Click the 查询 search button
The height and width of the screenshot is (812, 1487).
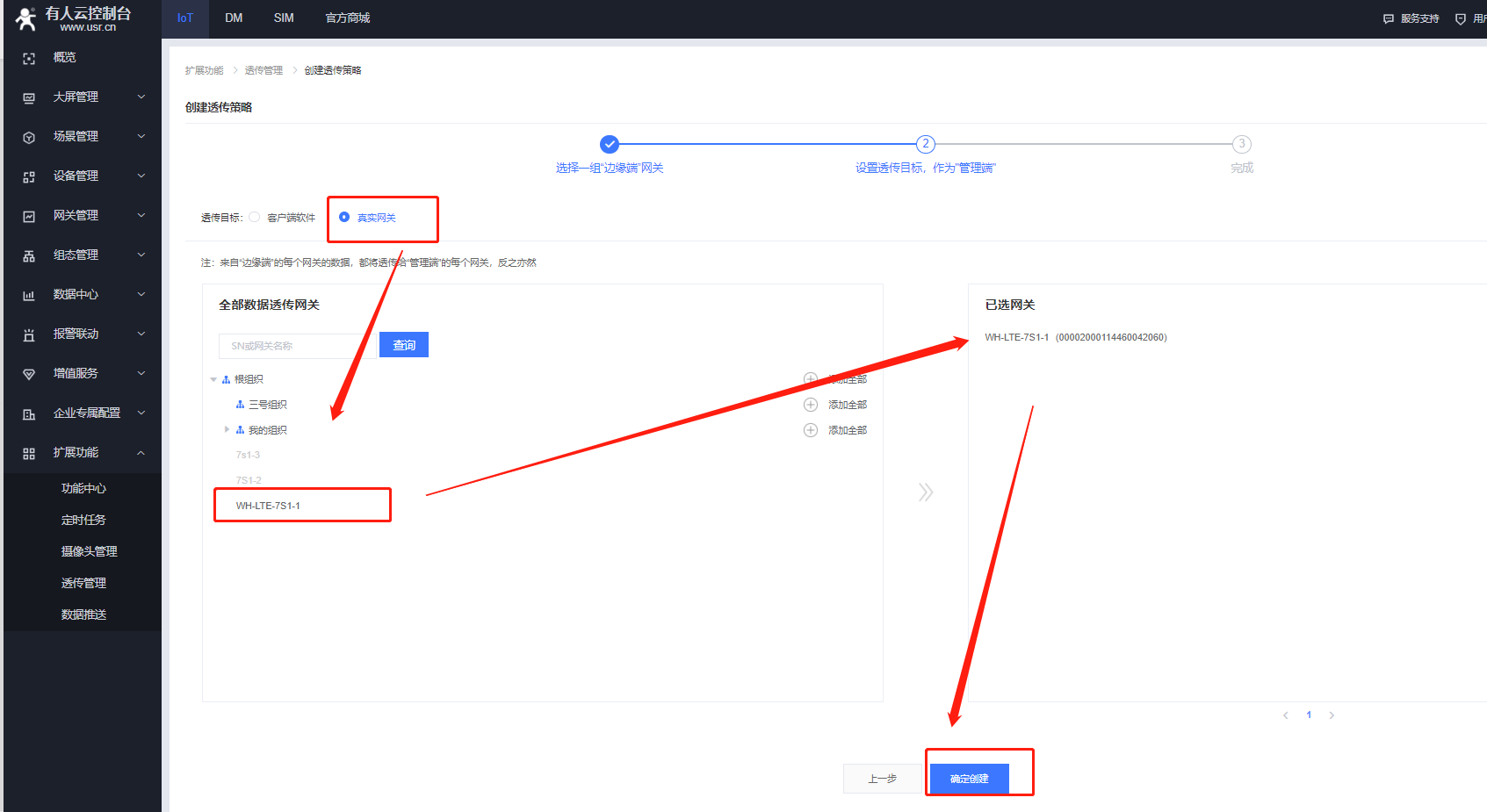404,345
